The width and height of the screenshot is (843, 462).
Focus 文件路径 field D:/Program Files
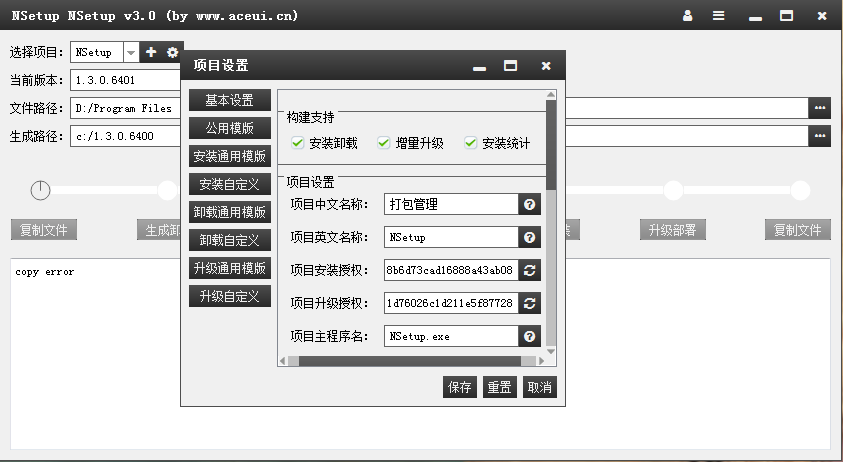pos(125,108)
